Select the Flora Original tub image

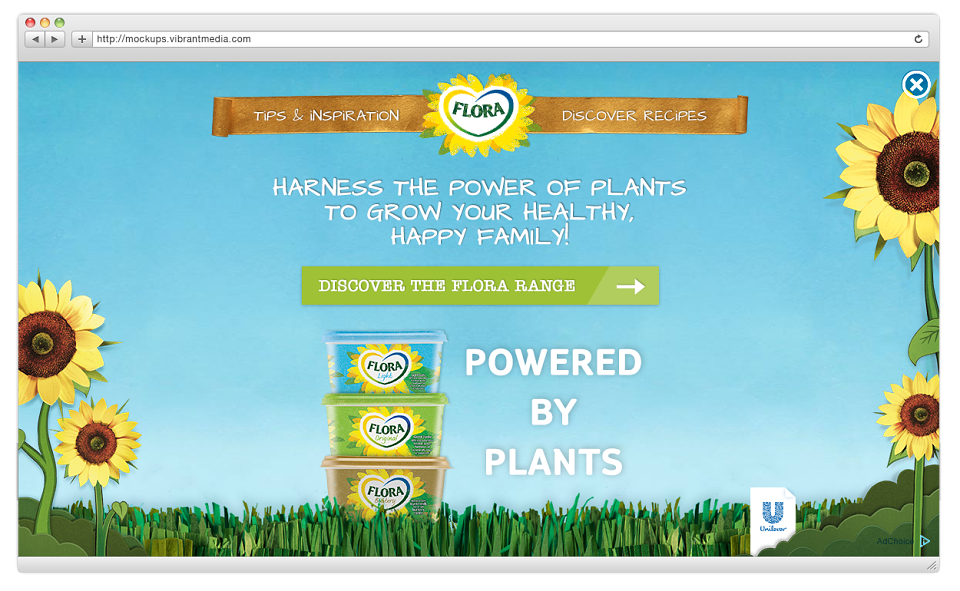(385, 426)
